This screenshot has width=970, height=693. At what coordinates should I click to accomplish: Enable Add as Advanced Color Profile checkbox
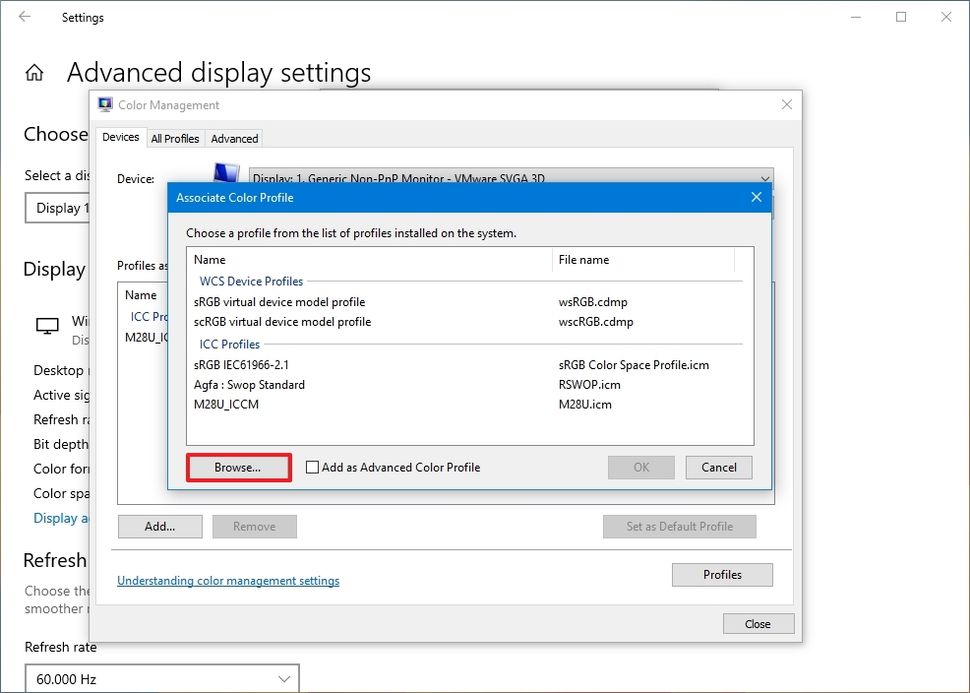(313, 467)
